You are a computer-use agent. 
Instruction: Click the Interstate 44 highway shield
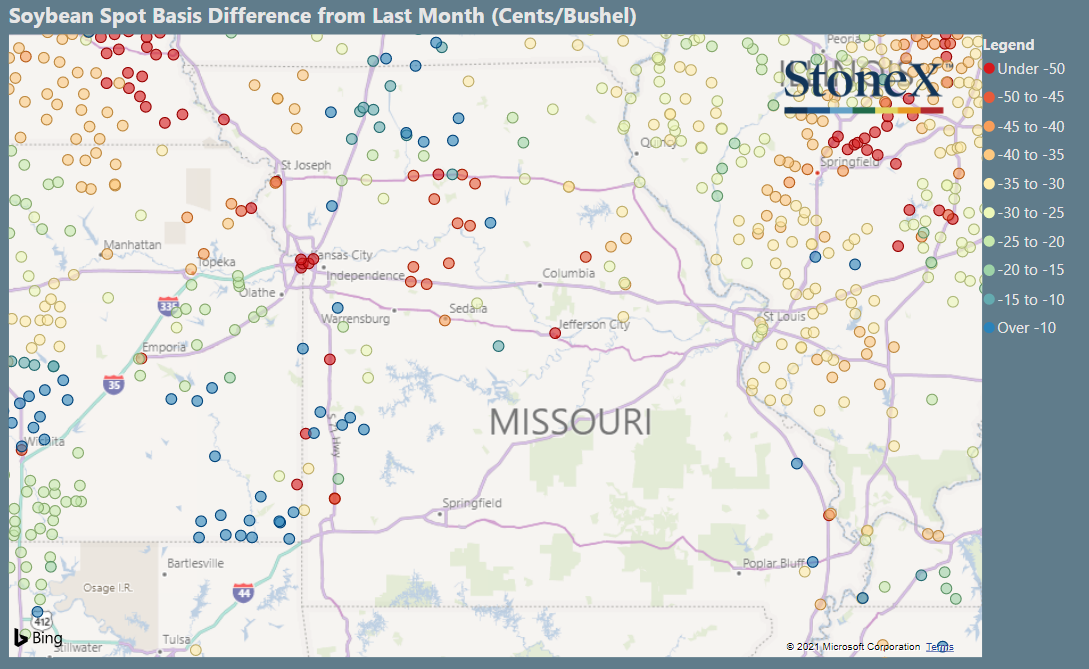click(x=243, y=593)
